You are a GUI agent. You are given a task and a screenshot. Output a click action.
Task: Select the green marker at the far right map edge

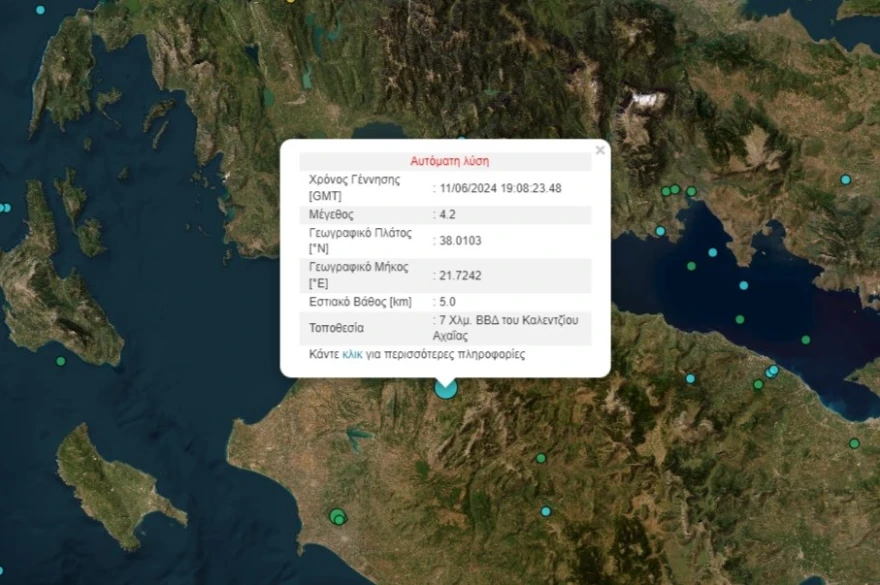854,443
